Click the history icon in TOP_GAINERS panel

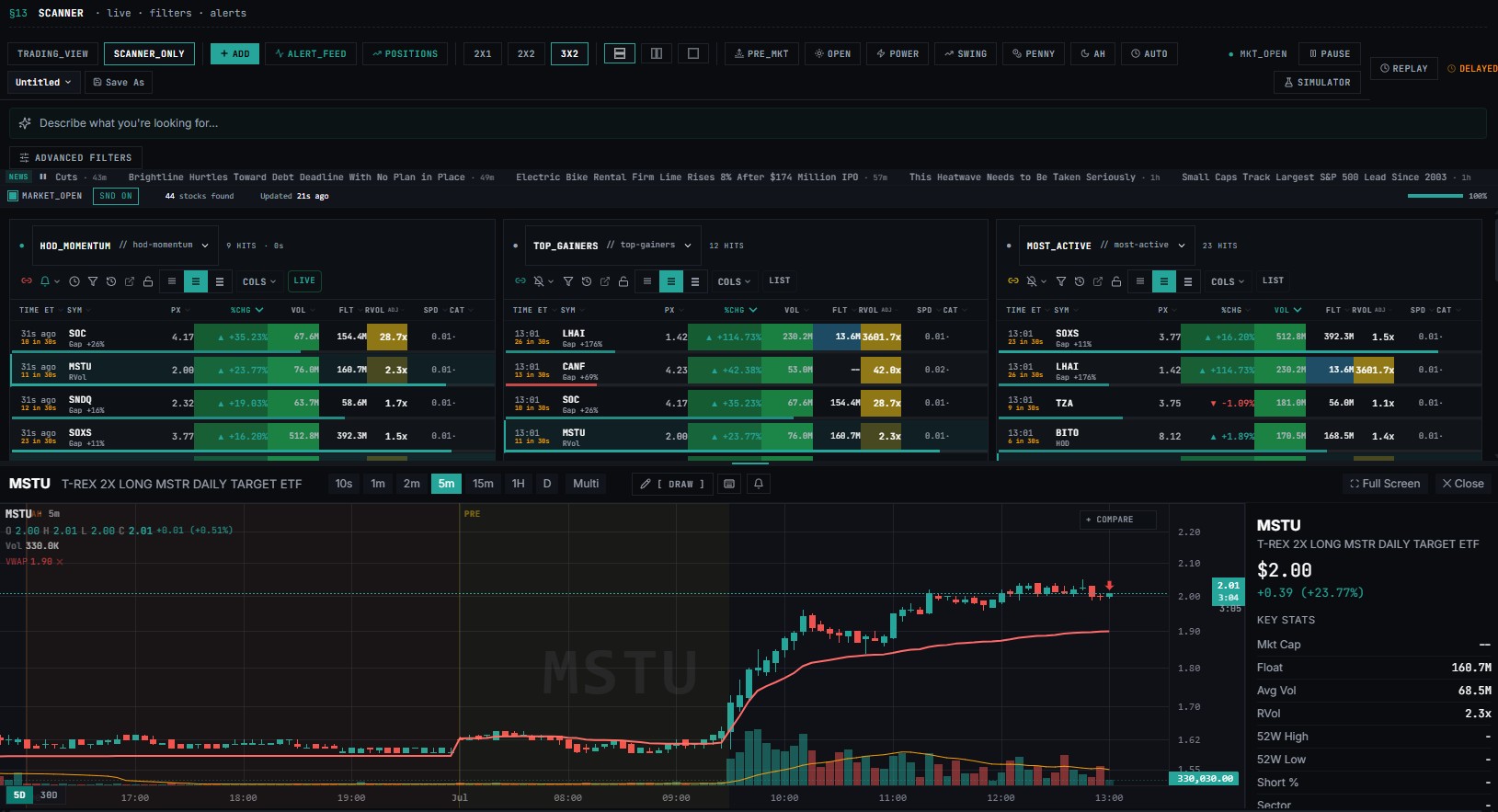(x=587, y=281)
